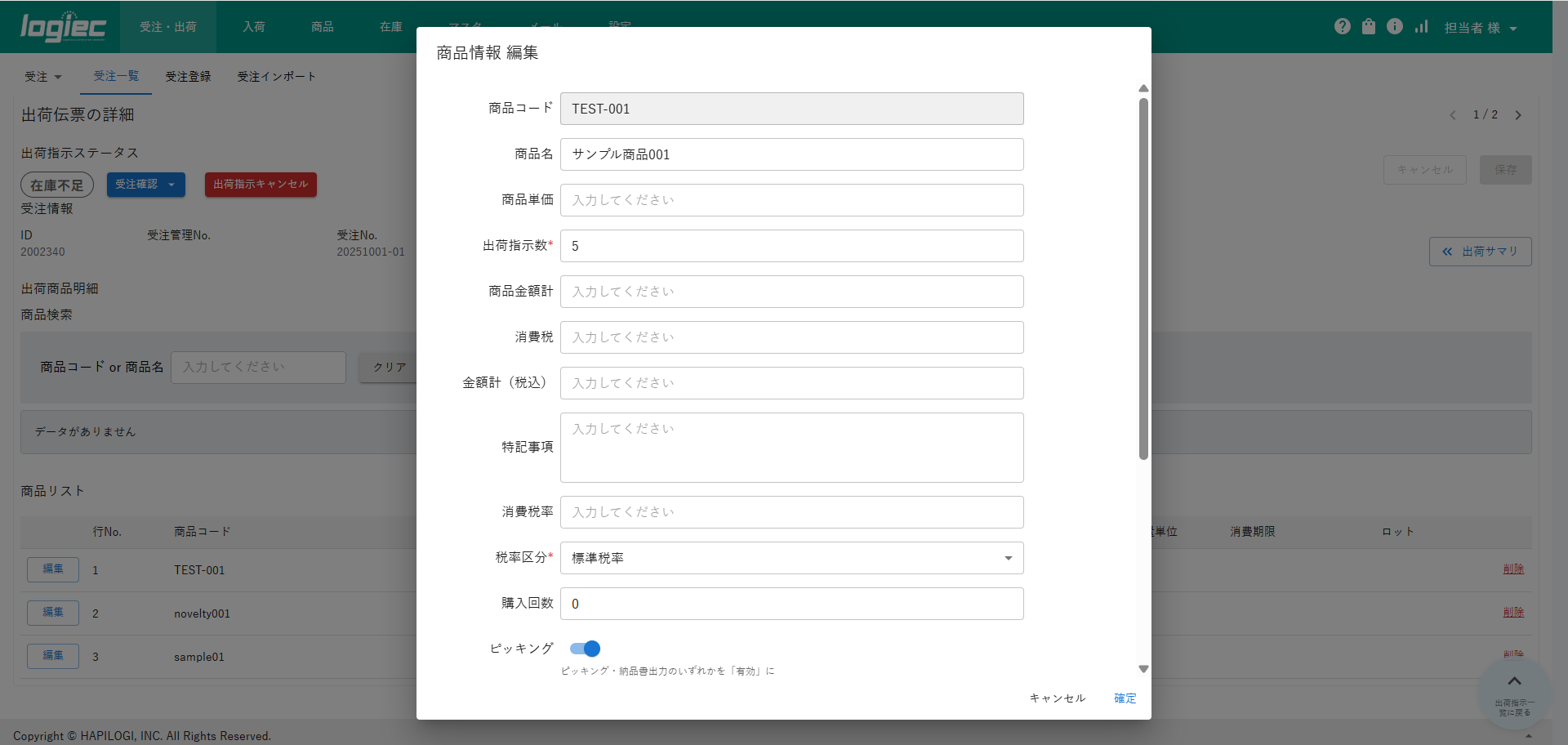This screenshot has height=745, width=1568.
Task: Click the information icon in header
Action: pos(1395,26)
